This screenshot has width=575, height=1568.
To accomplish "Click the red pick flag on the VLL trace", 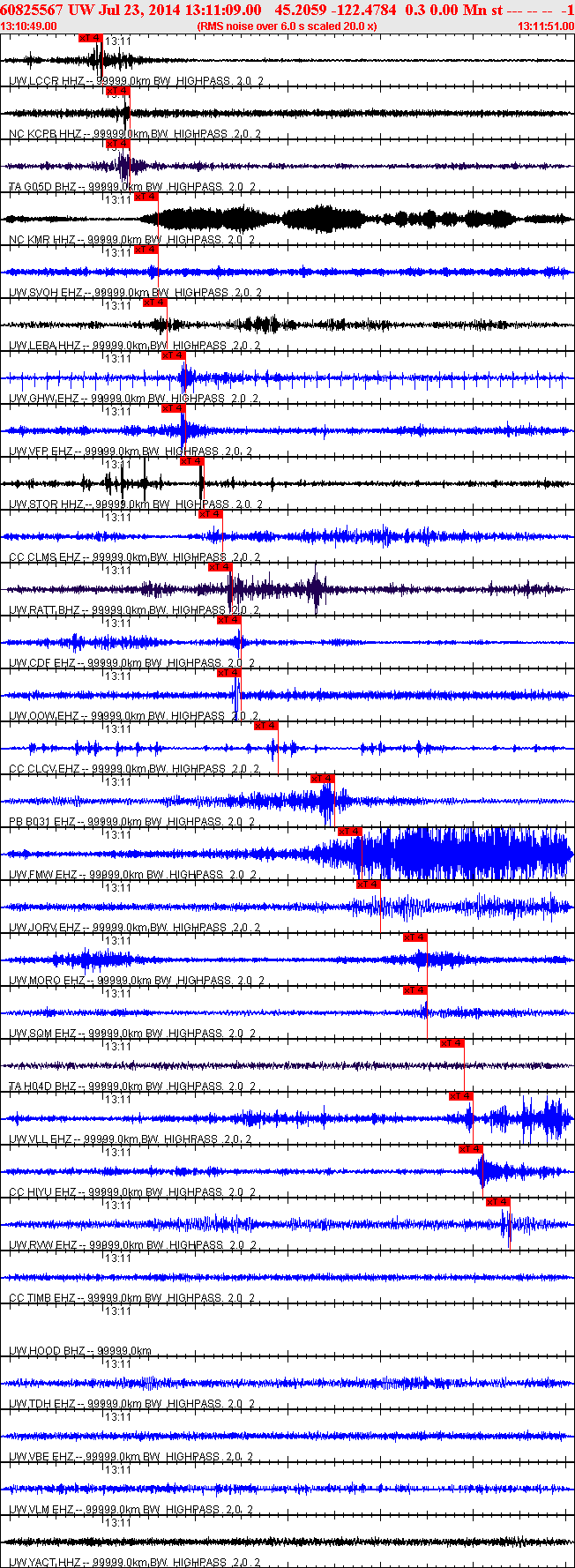I will (461, 1096).
